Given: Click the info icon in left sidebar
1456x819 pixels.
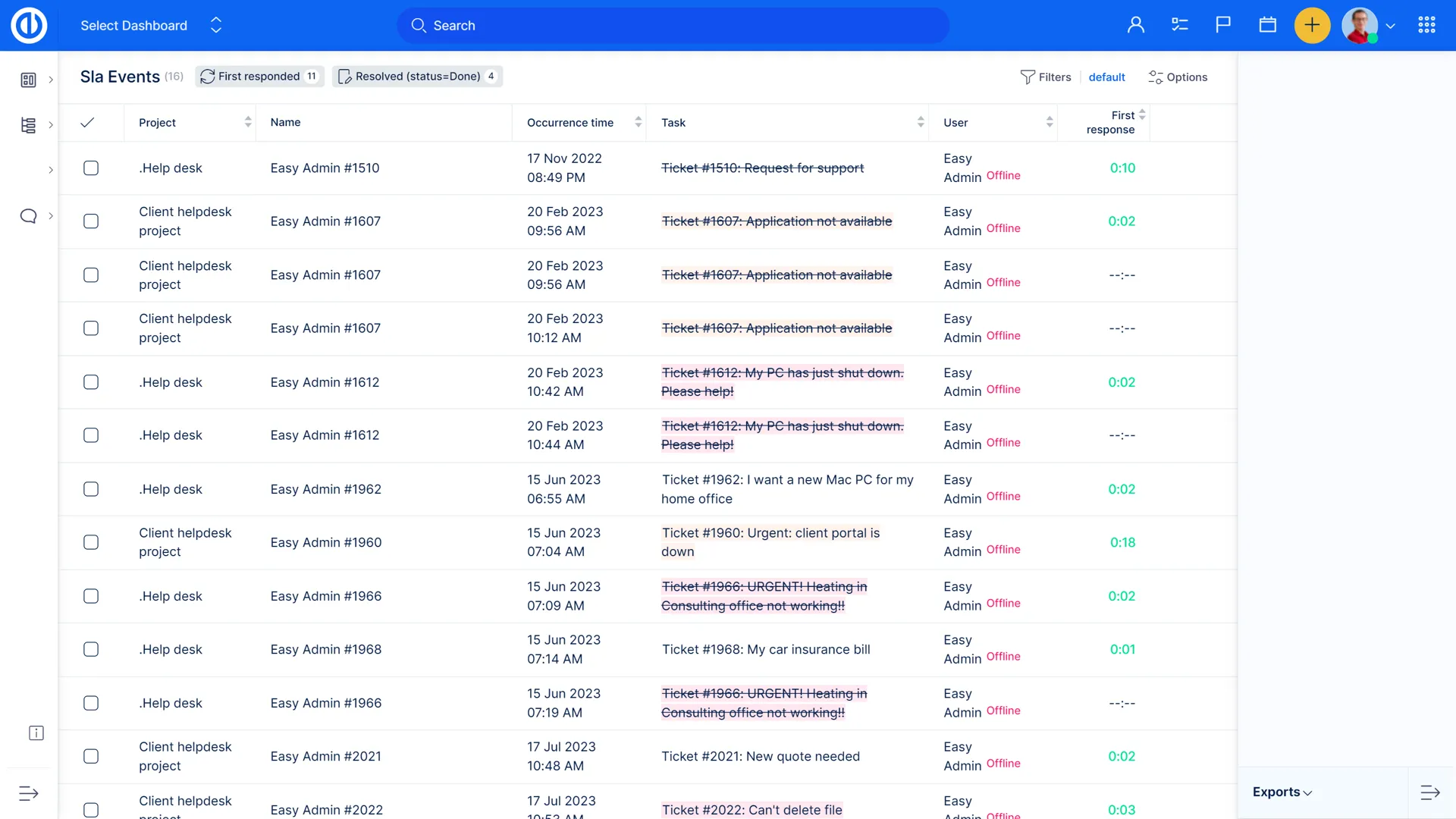Looking at the screenshot, I should pos(36,733).
